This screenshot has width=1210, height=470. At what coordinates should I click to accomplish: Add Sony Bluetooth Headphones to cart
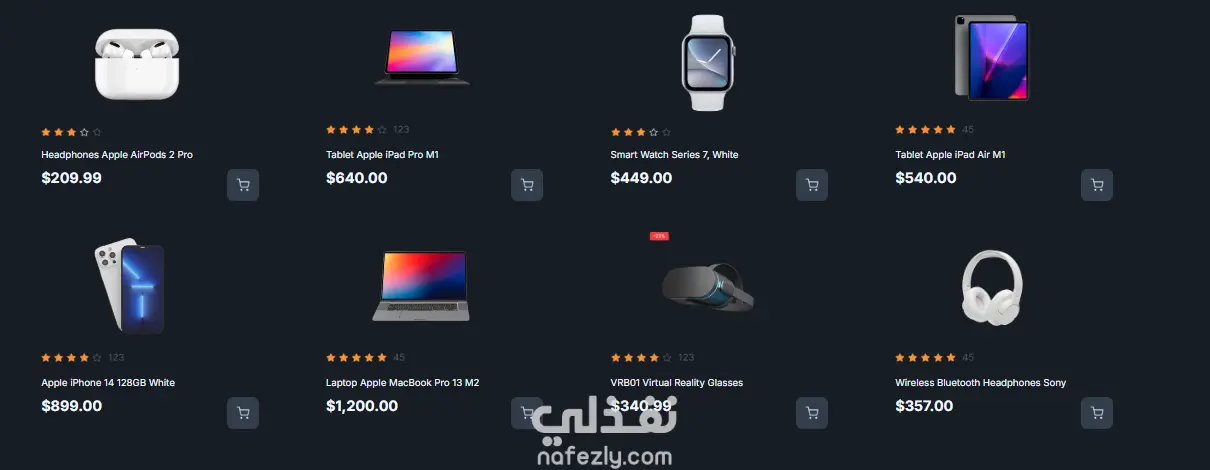(1097, 413)
